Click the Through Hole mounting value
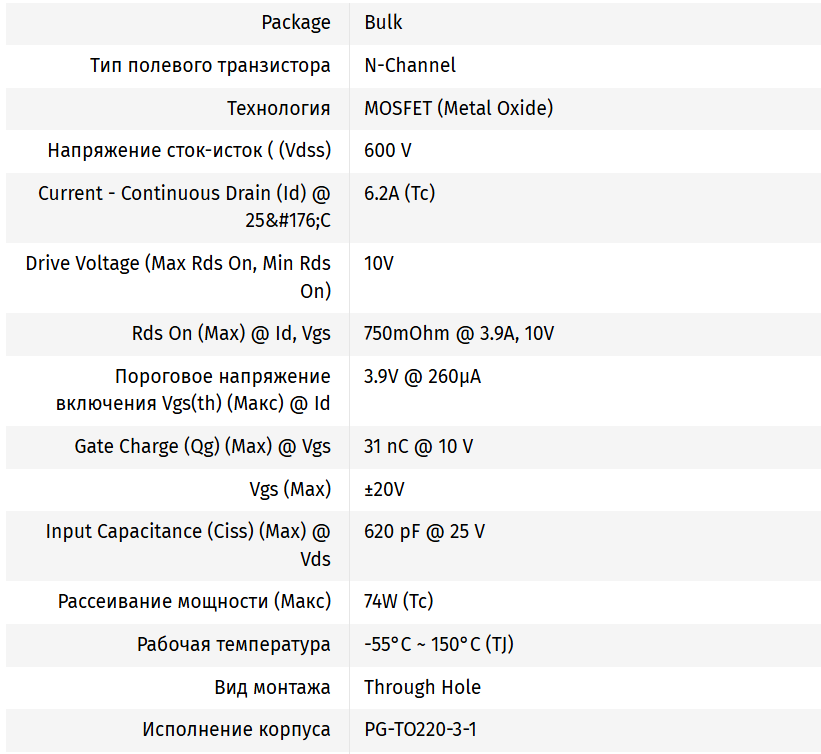This screenshot has height=754, width=821. pyautogui.click(x=422, y=688)
